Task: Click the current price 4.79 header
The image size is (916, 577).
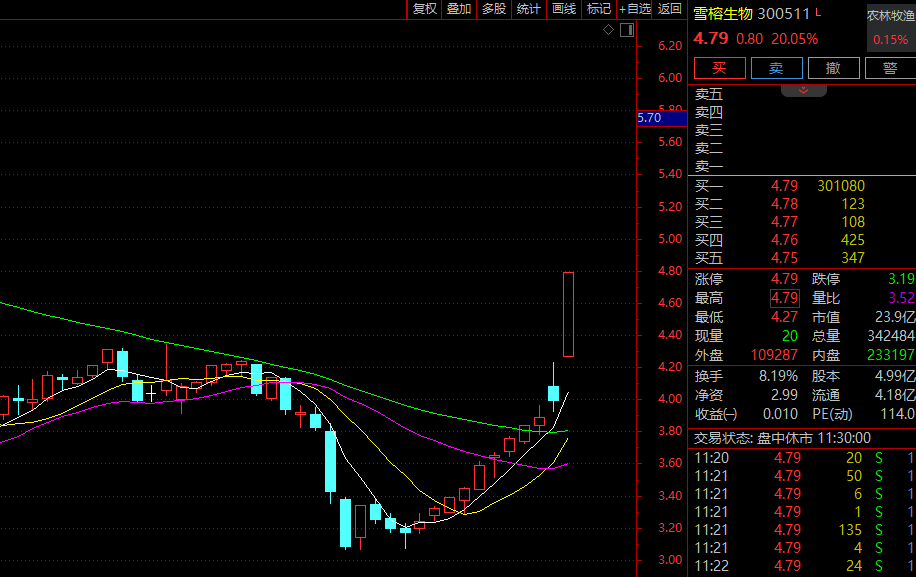Action: tap(710, 39)
